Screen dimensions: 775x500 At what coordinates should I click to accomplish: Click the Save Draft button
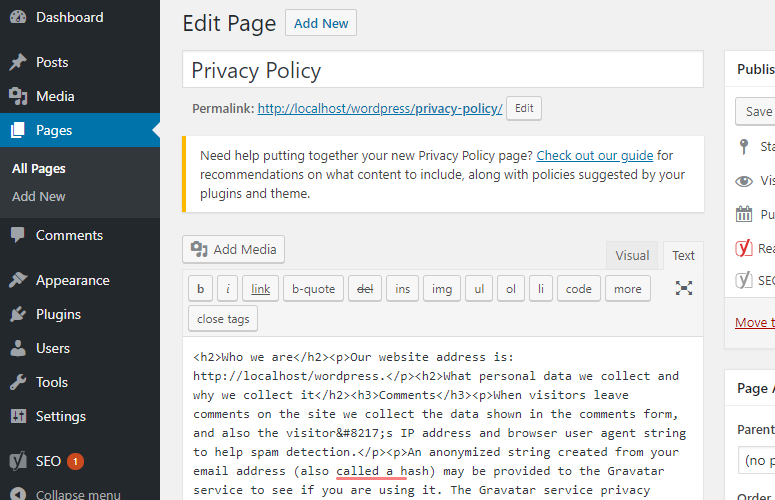point(755,112)
